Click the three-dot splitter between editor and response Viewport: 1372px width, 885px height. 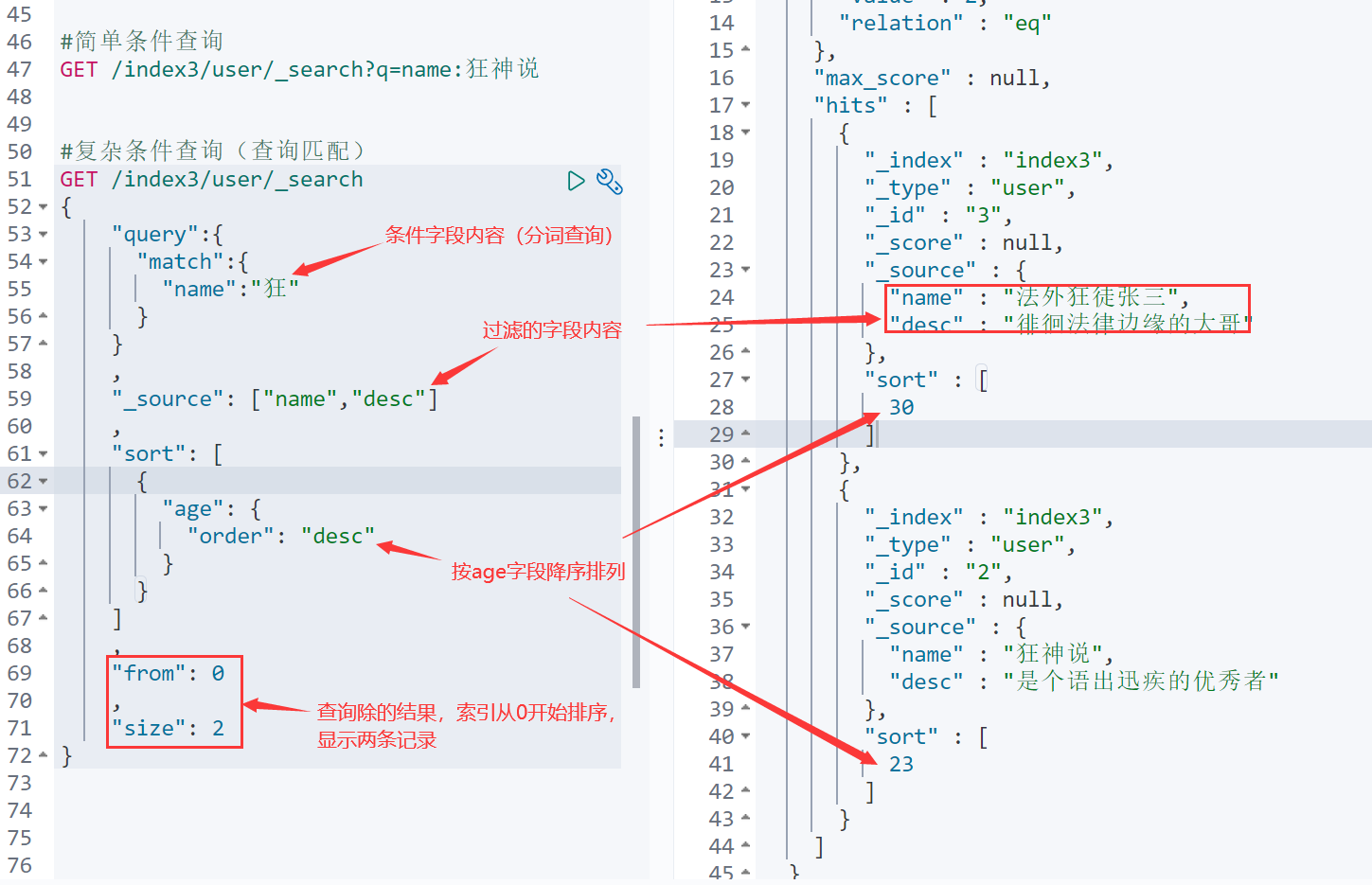[x=661, y=436]
